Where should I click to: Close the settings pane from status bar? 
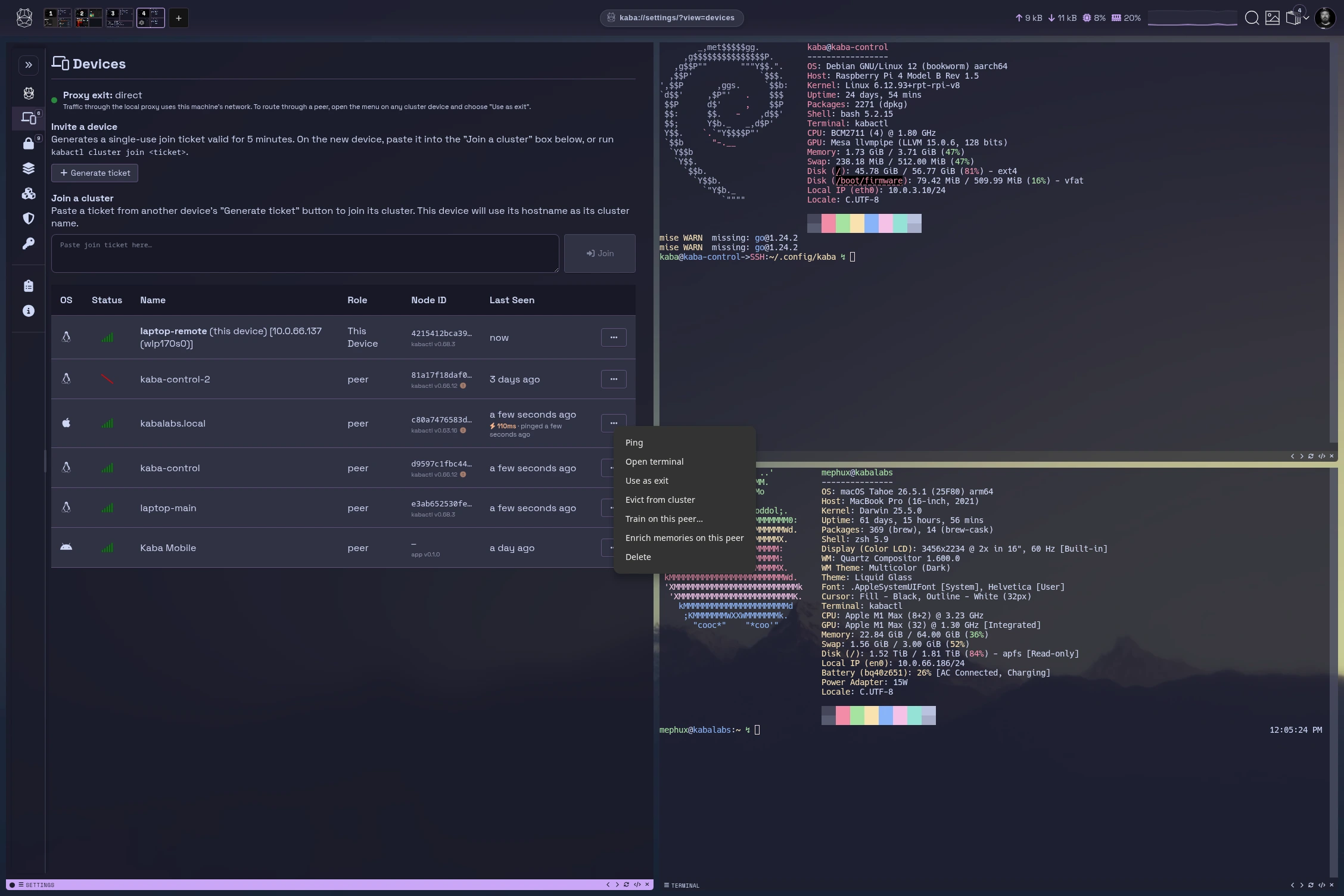647,885
